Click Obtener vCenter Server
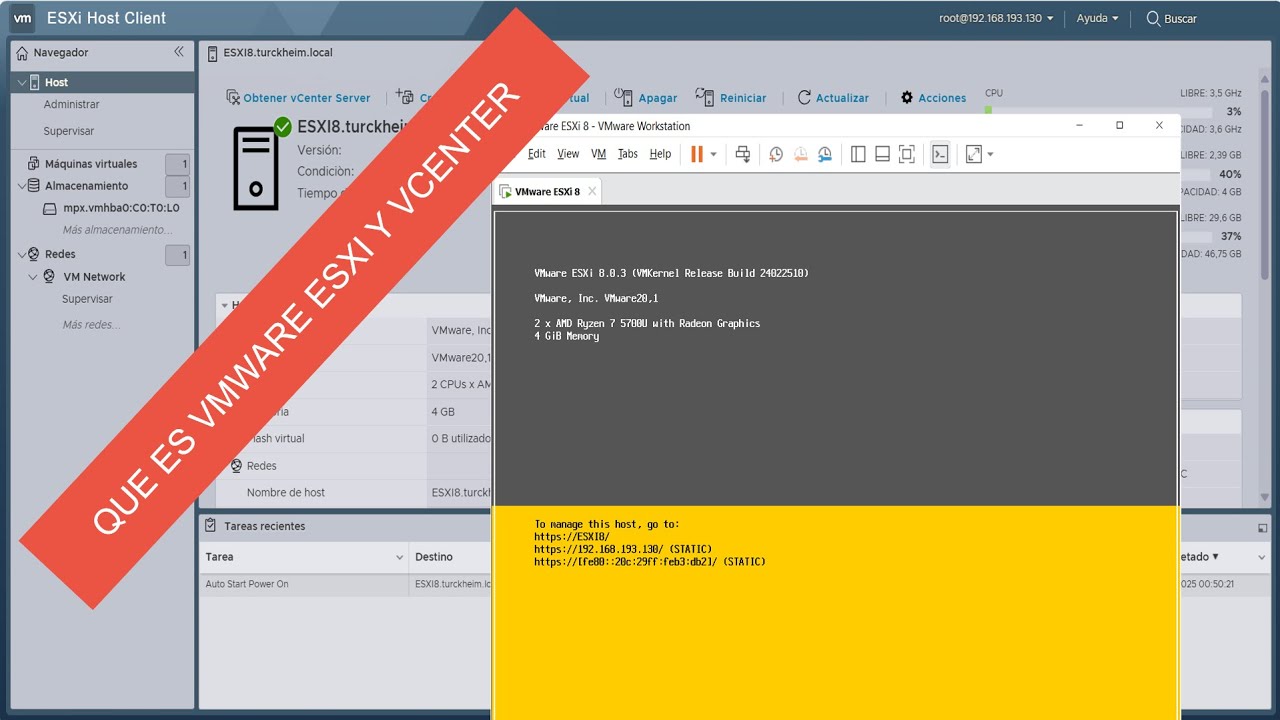The width and height of the screenshot is (1280, 720). pyautogui.click(x=299, y=98)
